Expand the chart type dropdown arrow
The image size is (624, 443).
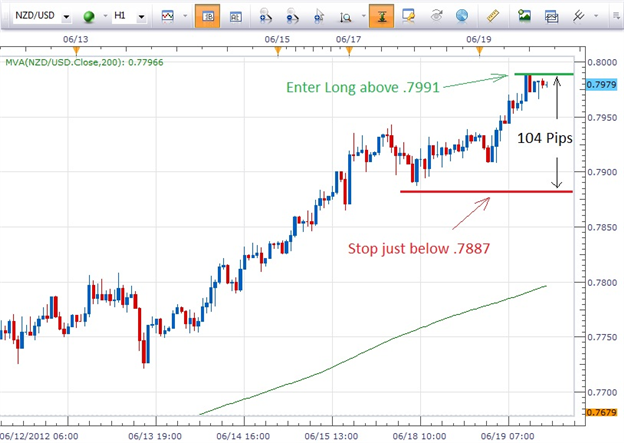point(185,16)
